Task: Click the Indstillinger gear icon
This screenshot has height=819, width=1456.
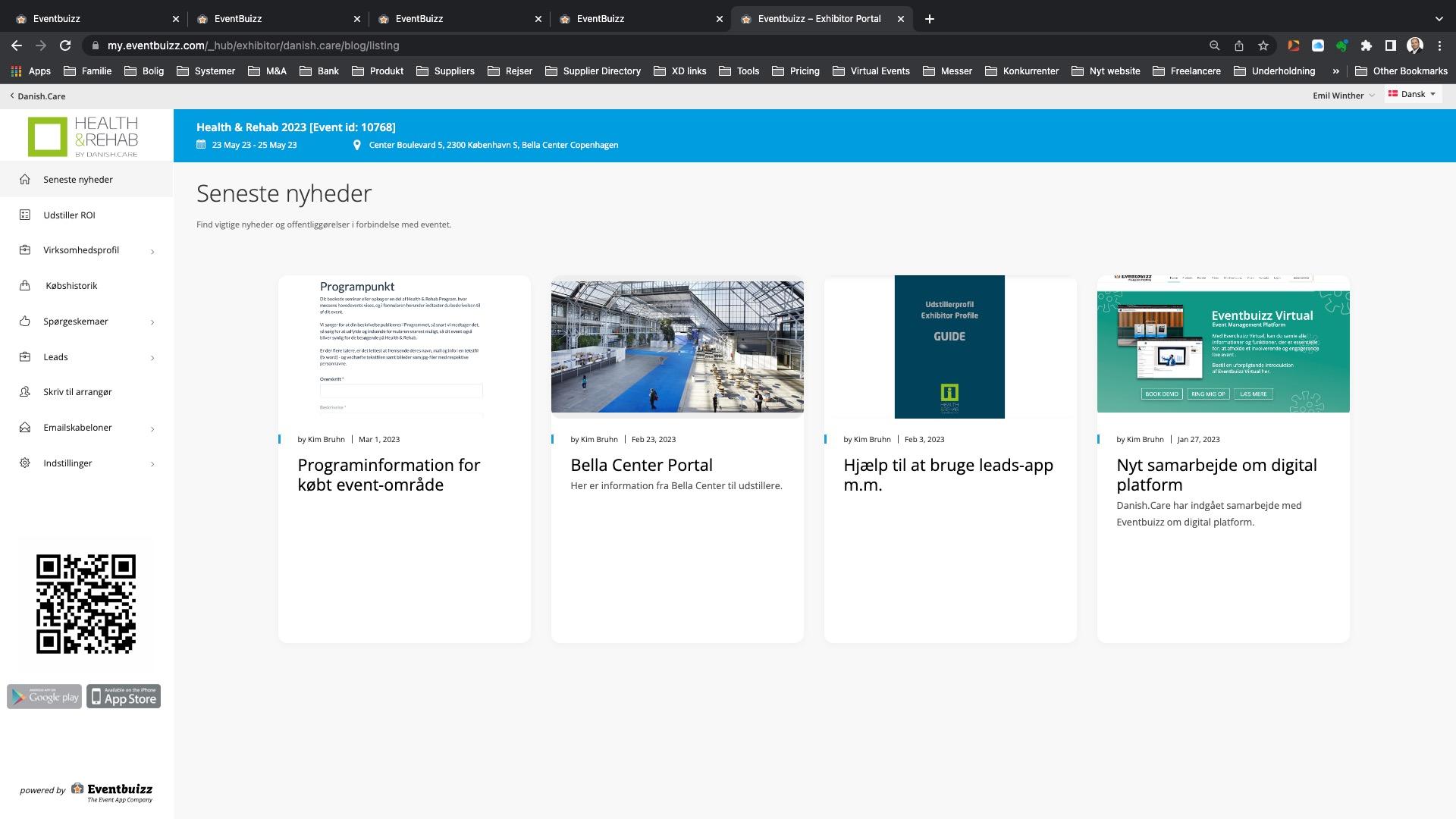Action: [x=25, y=463]
